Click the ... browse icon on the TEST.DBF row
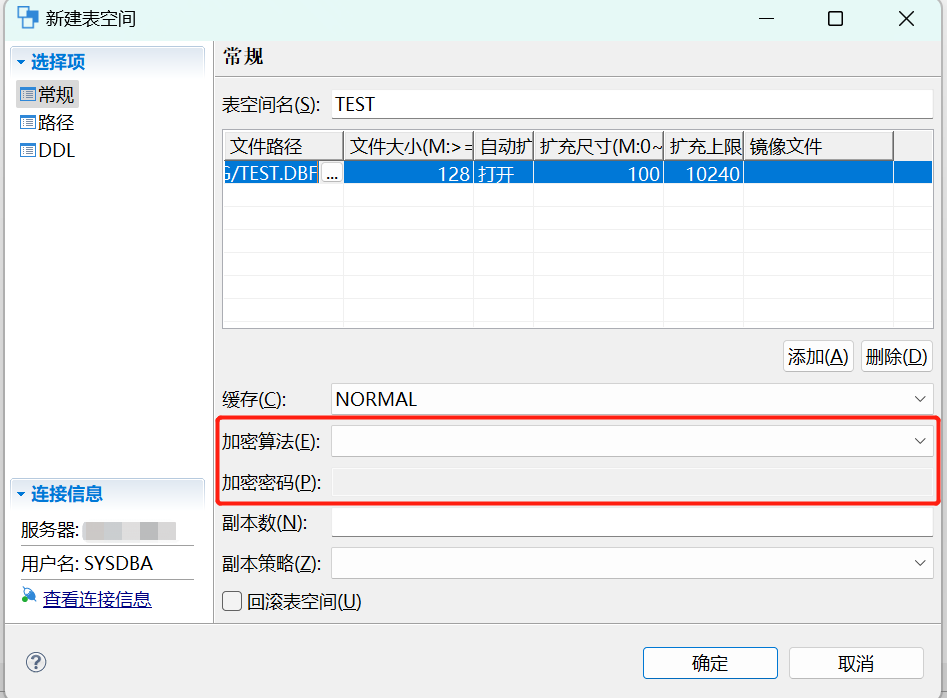This screenshot has width=947, height=698. [x=333, y=171]
